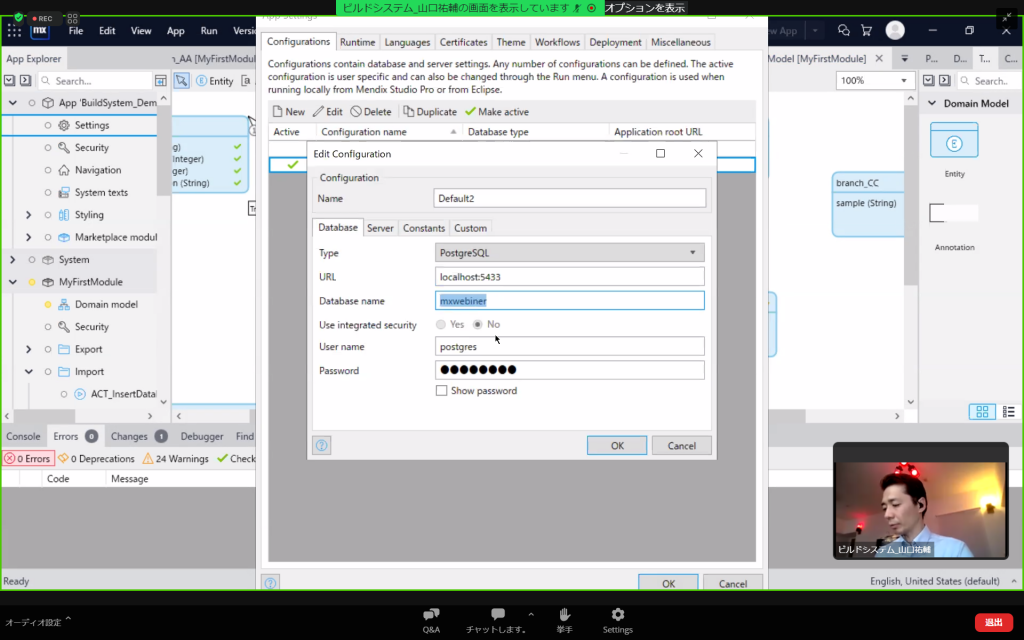This screenshot has height=640, width=1024.
Task: Click the Delete configuration icon
Action: click(x=356, y=112)
